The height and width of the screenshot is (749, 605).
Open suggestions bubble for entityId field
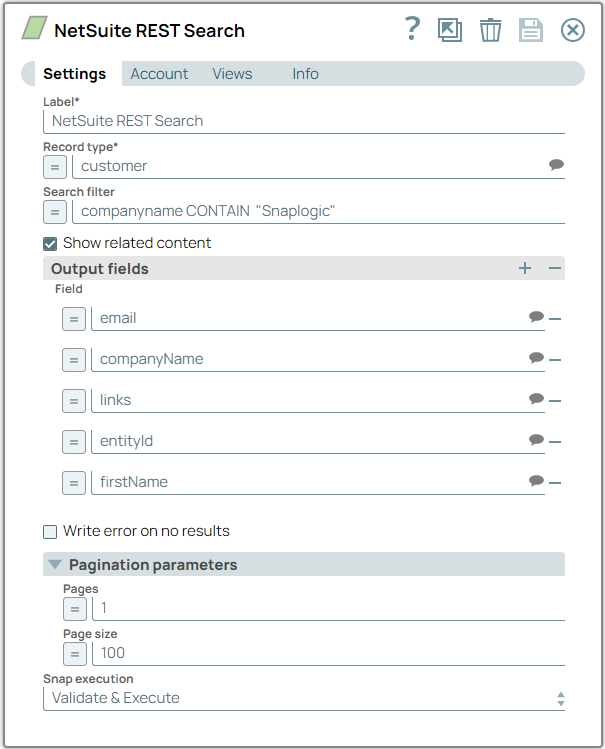(536, 440)
